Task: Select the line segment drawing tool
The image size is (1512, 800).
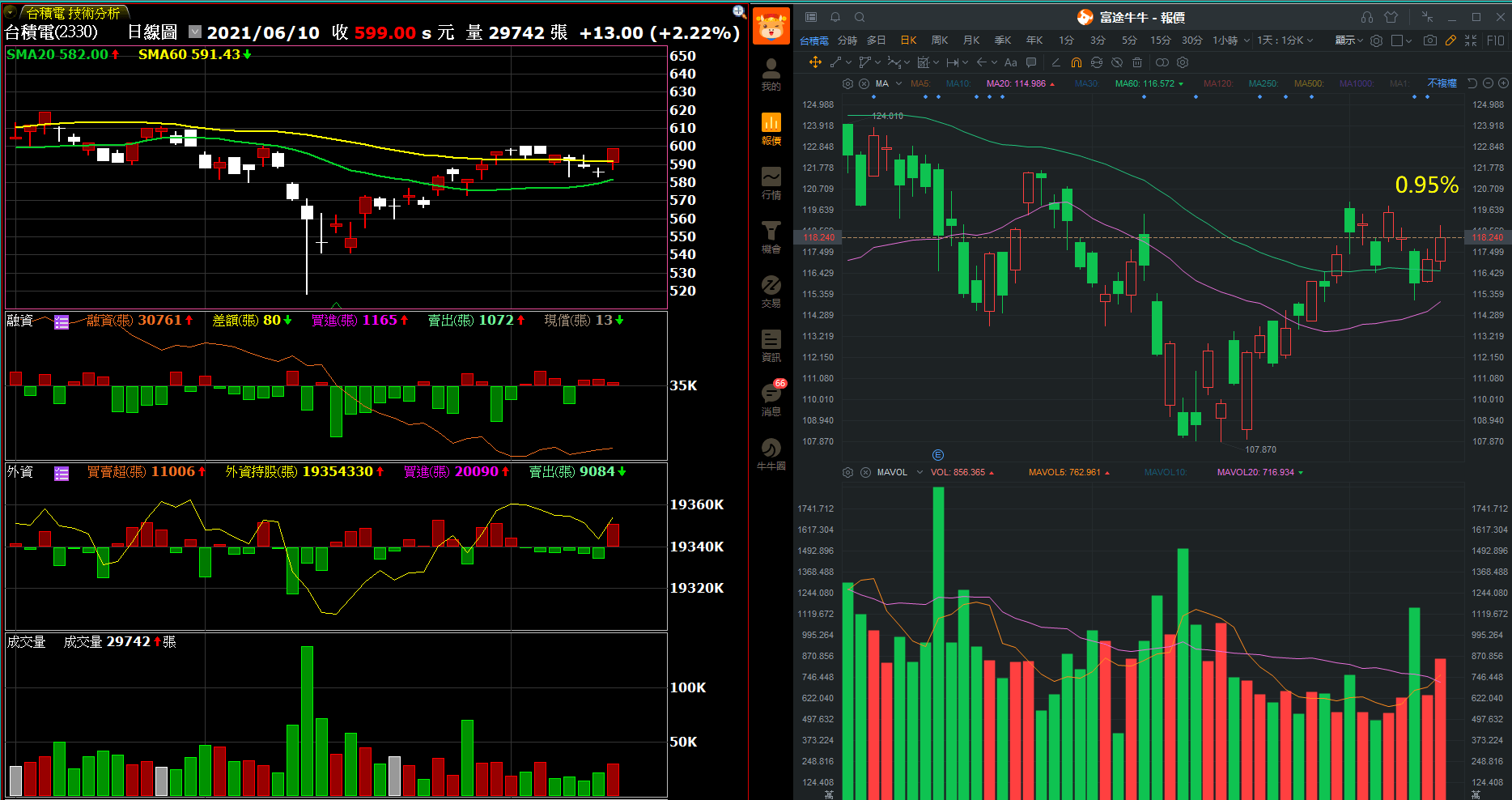Action: coord(836,62)
